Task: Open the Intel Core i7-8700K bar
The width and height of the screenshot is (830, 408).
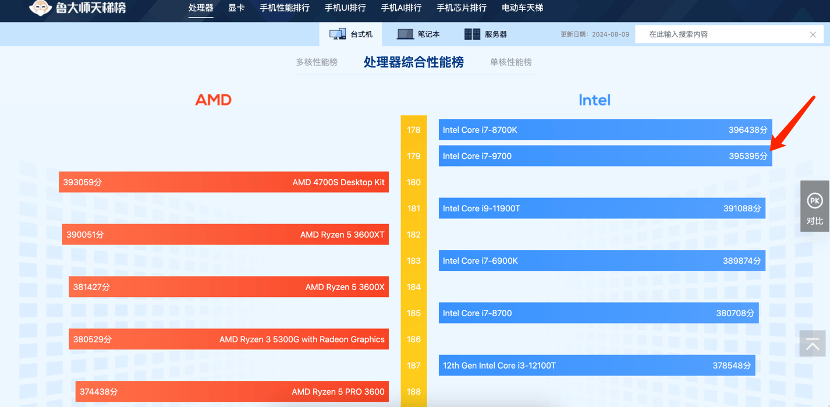Action: [605, 130]
